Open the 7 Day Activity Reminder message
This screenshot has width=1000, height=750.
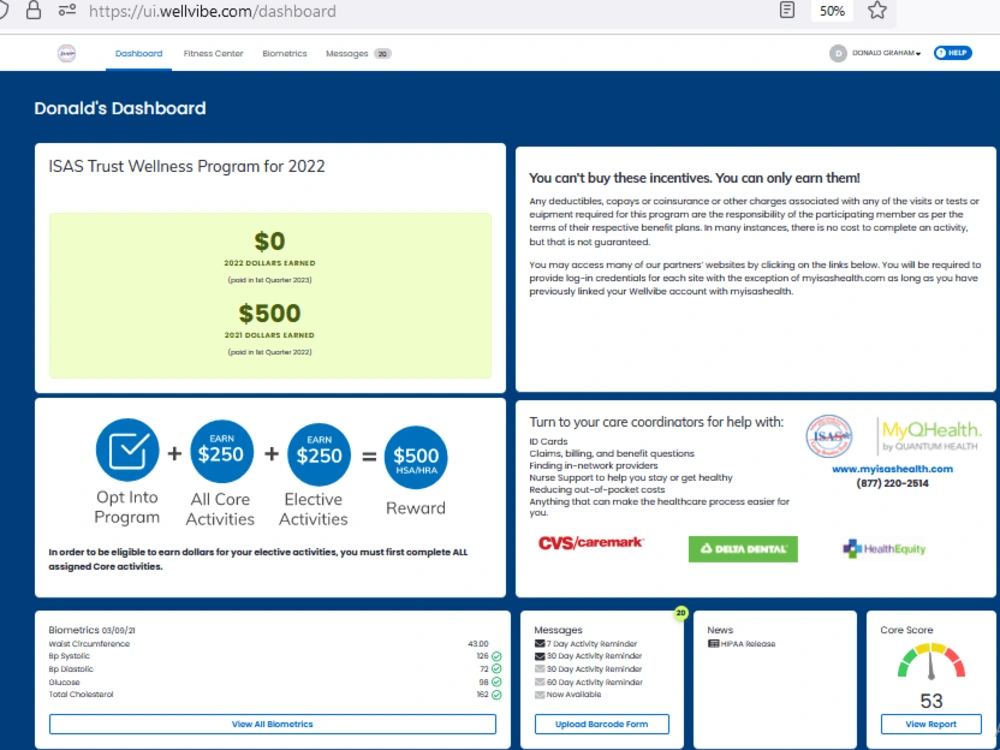(x=591, y=643)
